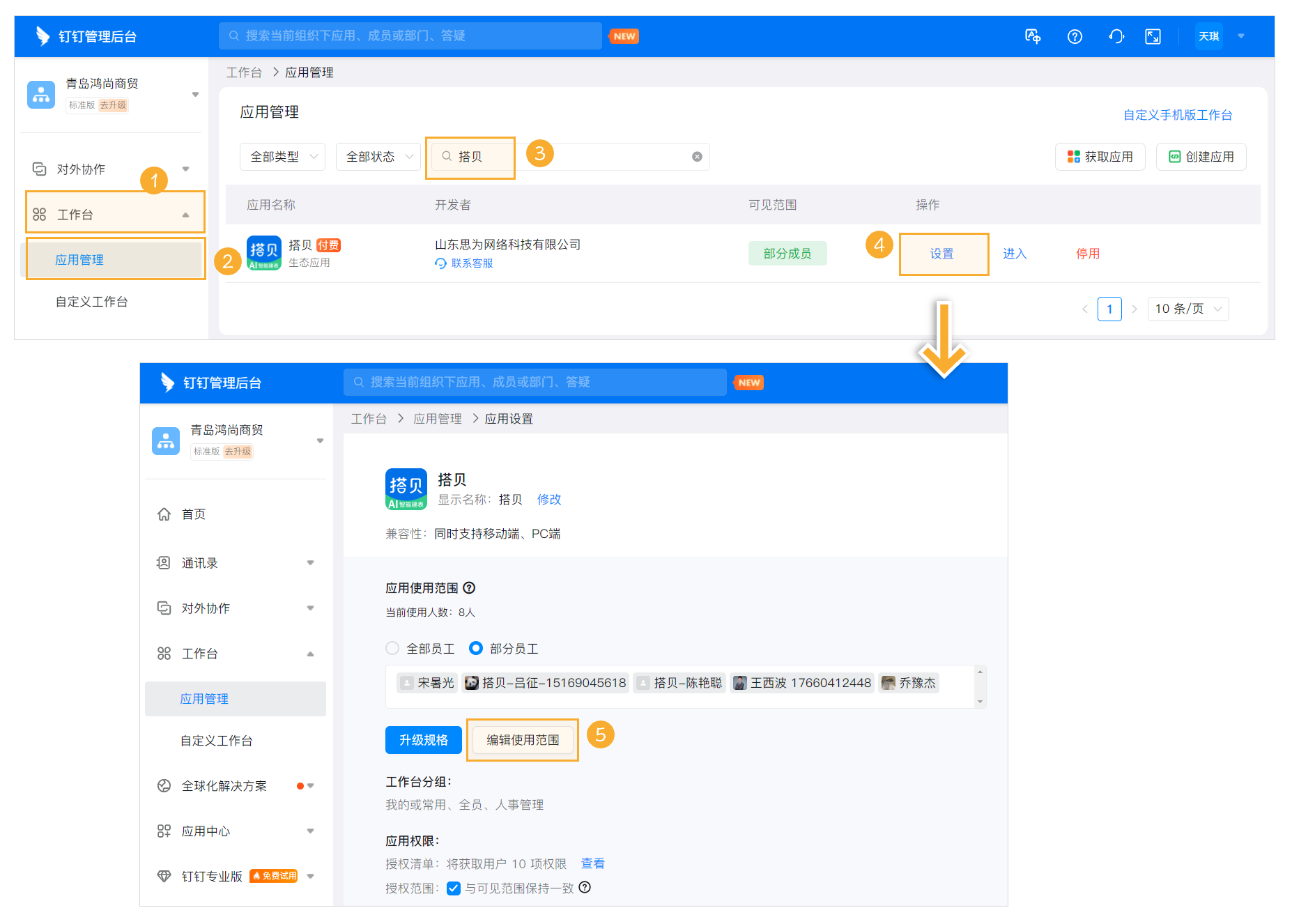
Task: Click the 钉钉专业版 diamond icon
Action: [164, 875]
